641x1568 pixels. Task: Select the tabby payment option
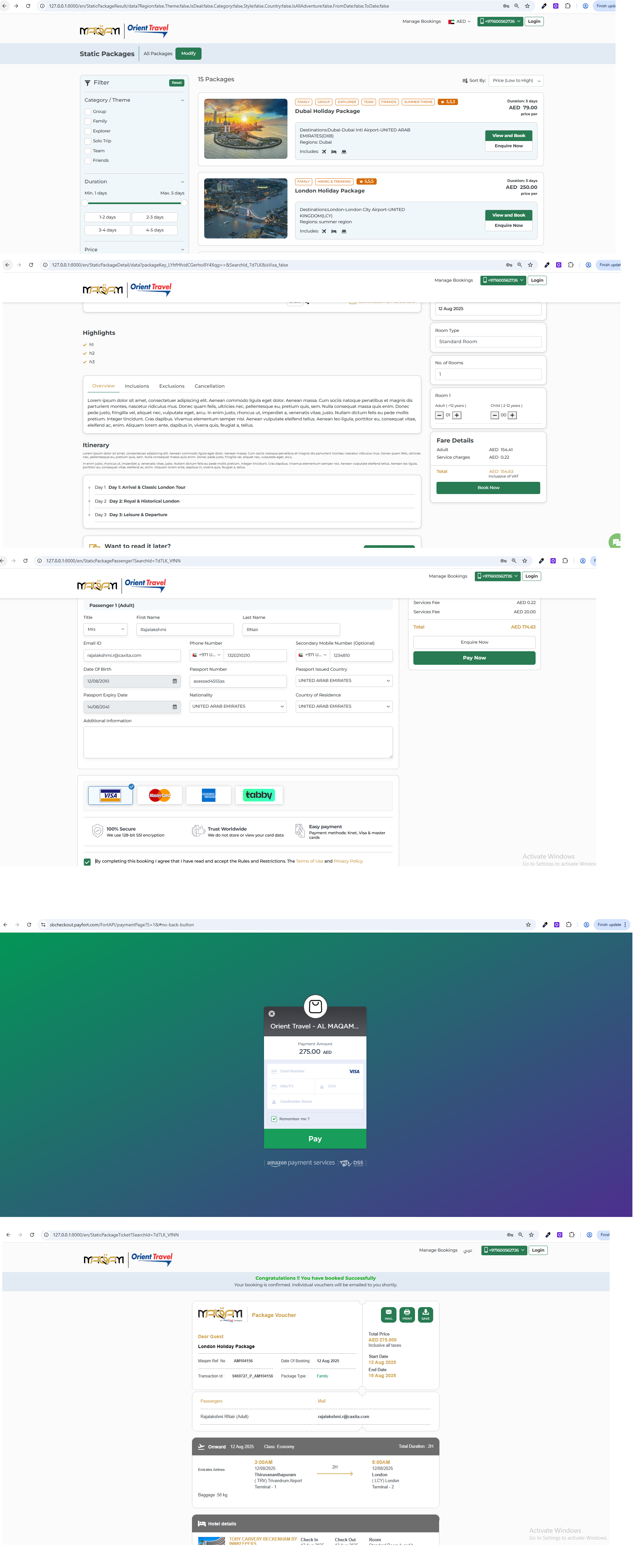click(259, 795)
